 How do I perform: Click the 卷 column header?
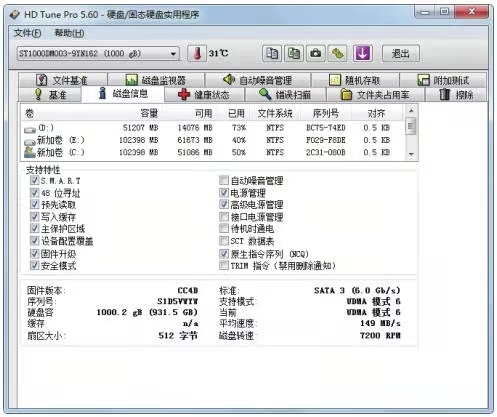pos(29,113)
